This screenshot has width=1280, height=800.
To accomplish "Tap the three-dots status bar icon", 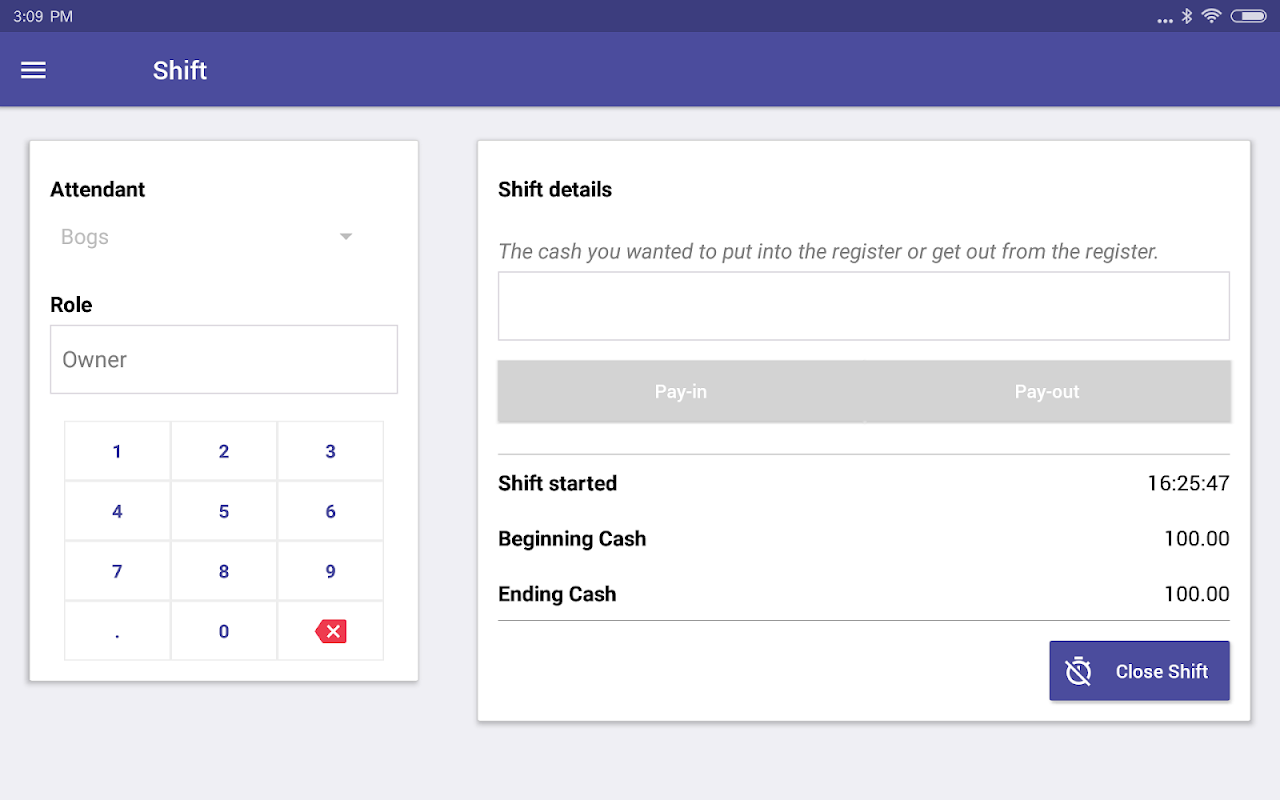I will coord(1164,19).
